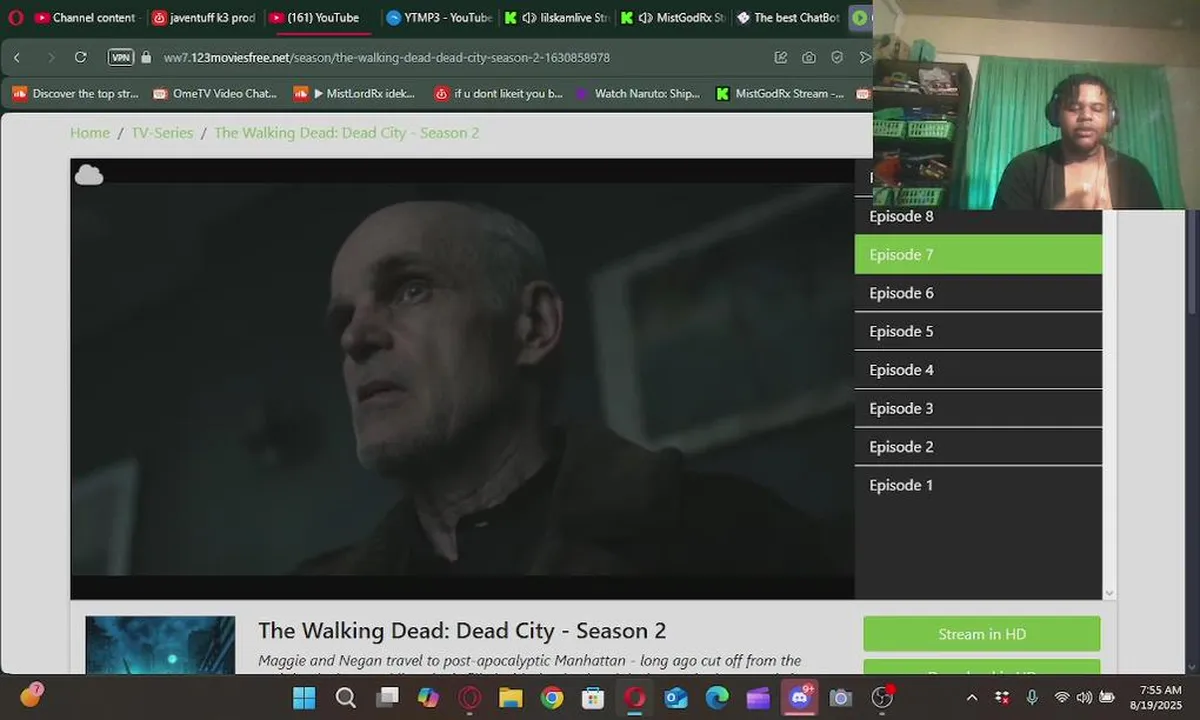
Task: Select Episode 2 from list
Action: pyautogui.click(x=978, y=447)
